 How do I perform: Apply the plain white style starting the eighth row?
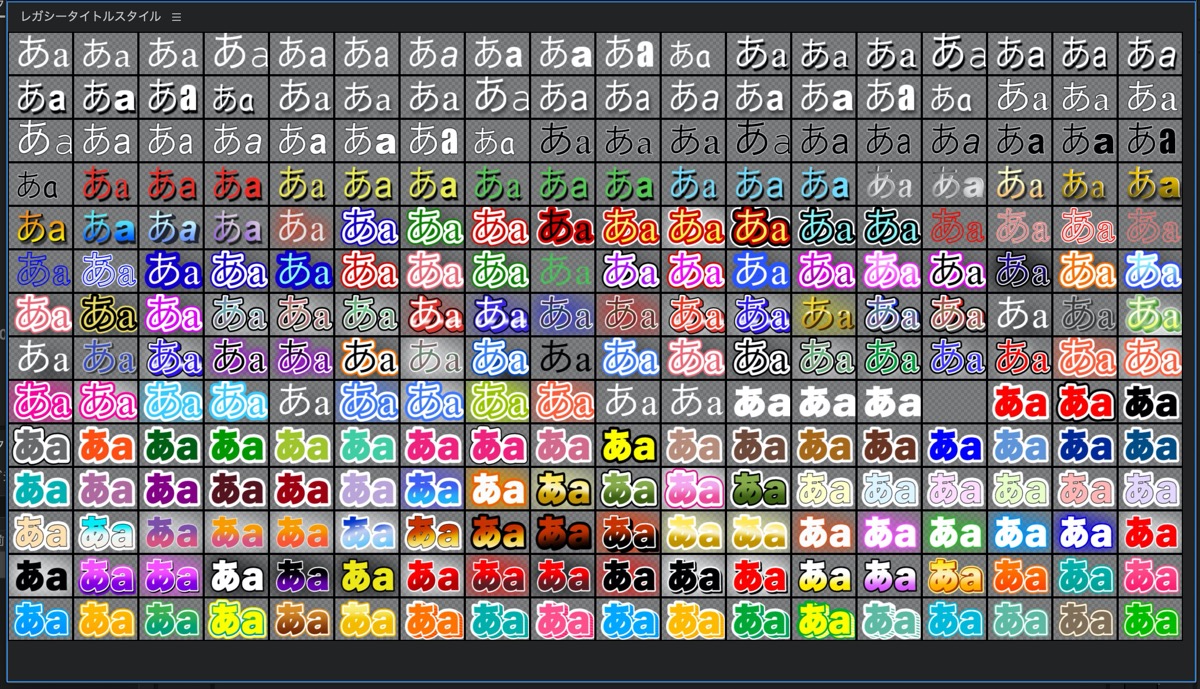click(x=41, y=356)
